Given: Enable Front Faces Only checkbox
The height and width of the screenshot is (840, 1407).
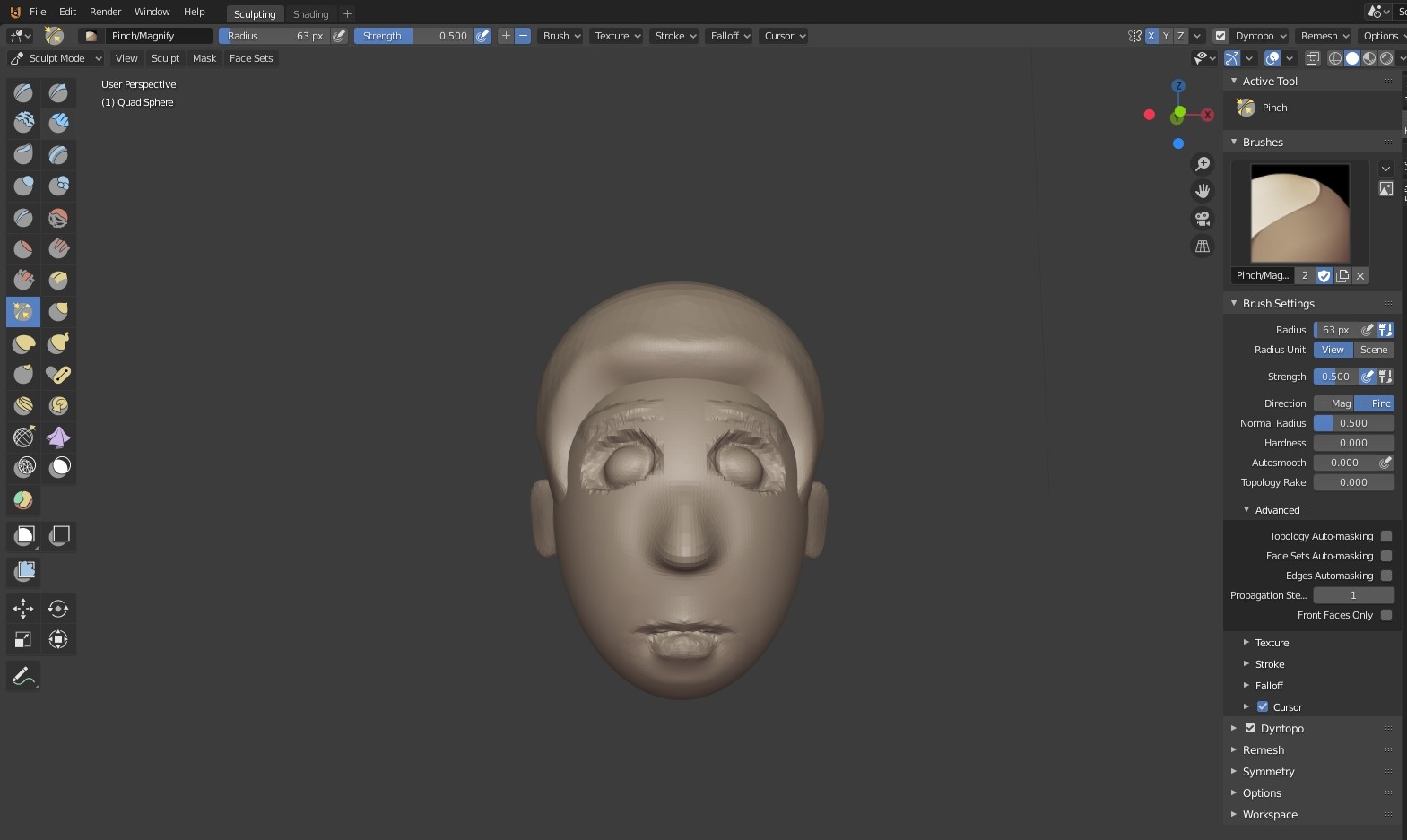Looking at the screenshot, I should 1386,615.
